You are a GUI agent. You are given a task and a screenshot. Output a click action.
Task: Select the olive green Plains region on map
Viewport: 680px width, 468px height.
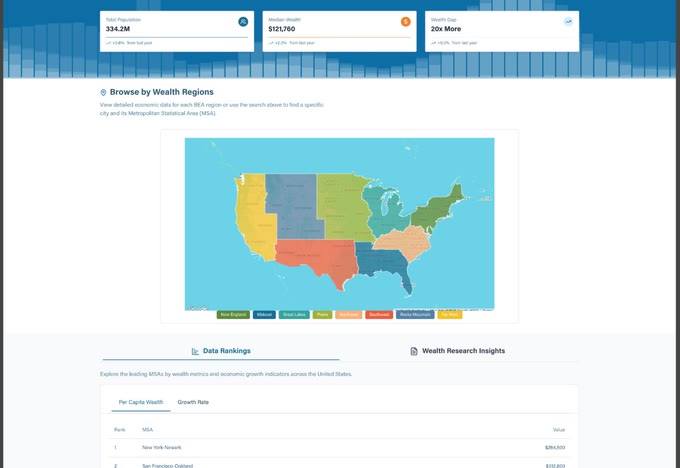[x=343, y=206]
